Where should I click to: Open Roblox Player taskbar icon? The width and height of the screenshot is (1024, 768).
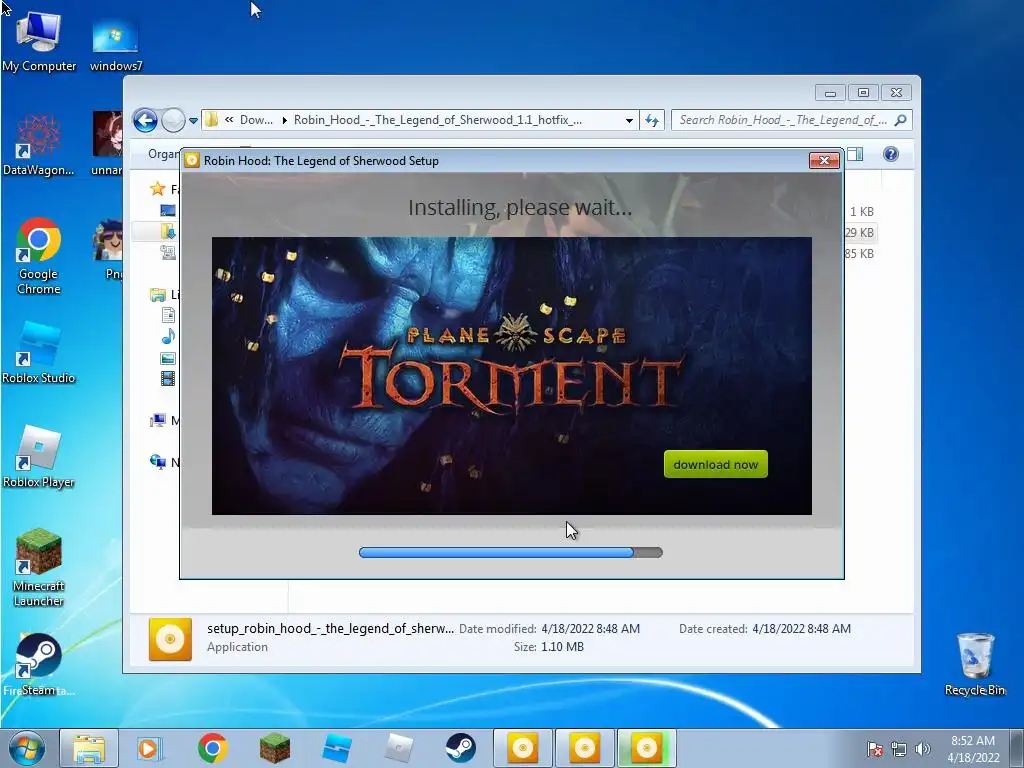click(399, 748)
